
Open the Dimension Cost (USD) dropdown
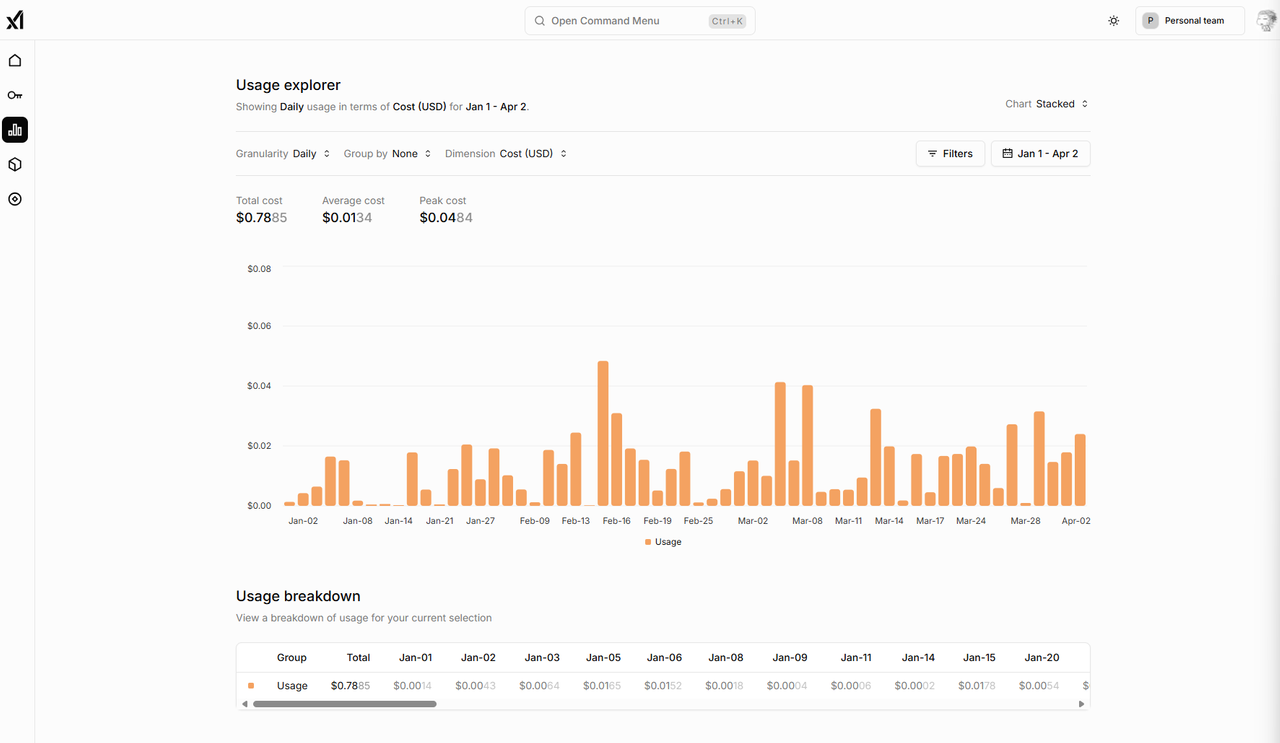(x=506, y=154)
